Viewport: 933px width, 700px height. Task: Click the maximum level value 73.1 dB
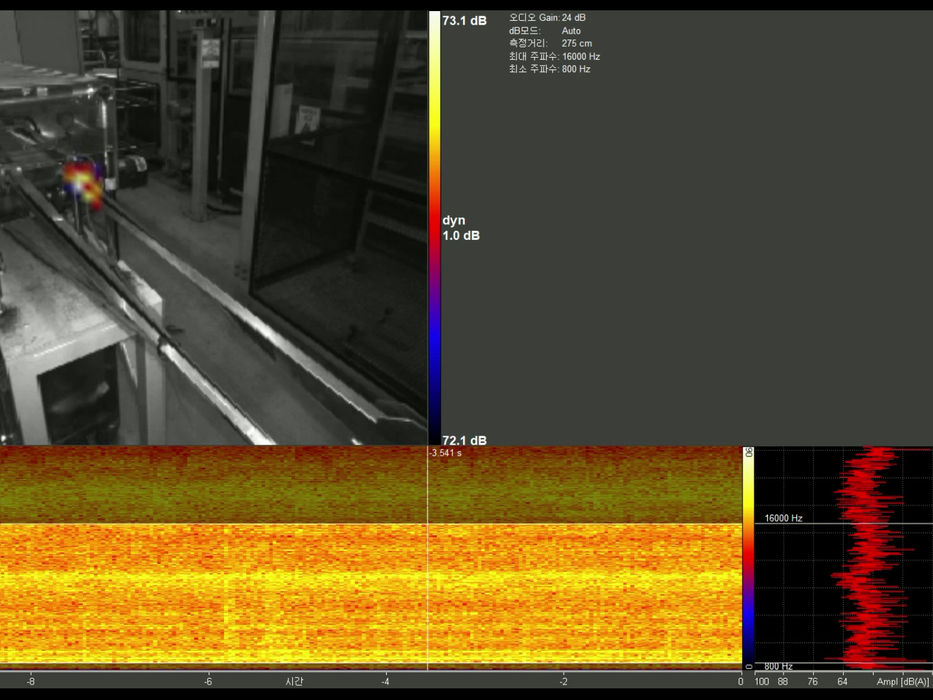point(464,21)
